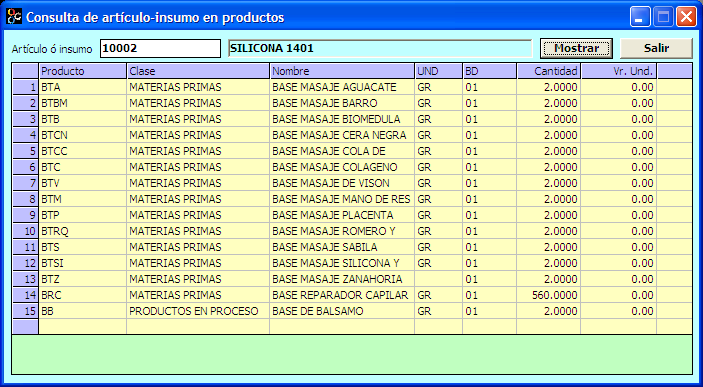Click the product code BTRQ

click(82, 231)
